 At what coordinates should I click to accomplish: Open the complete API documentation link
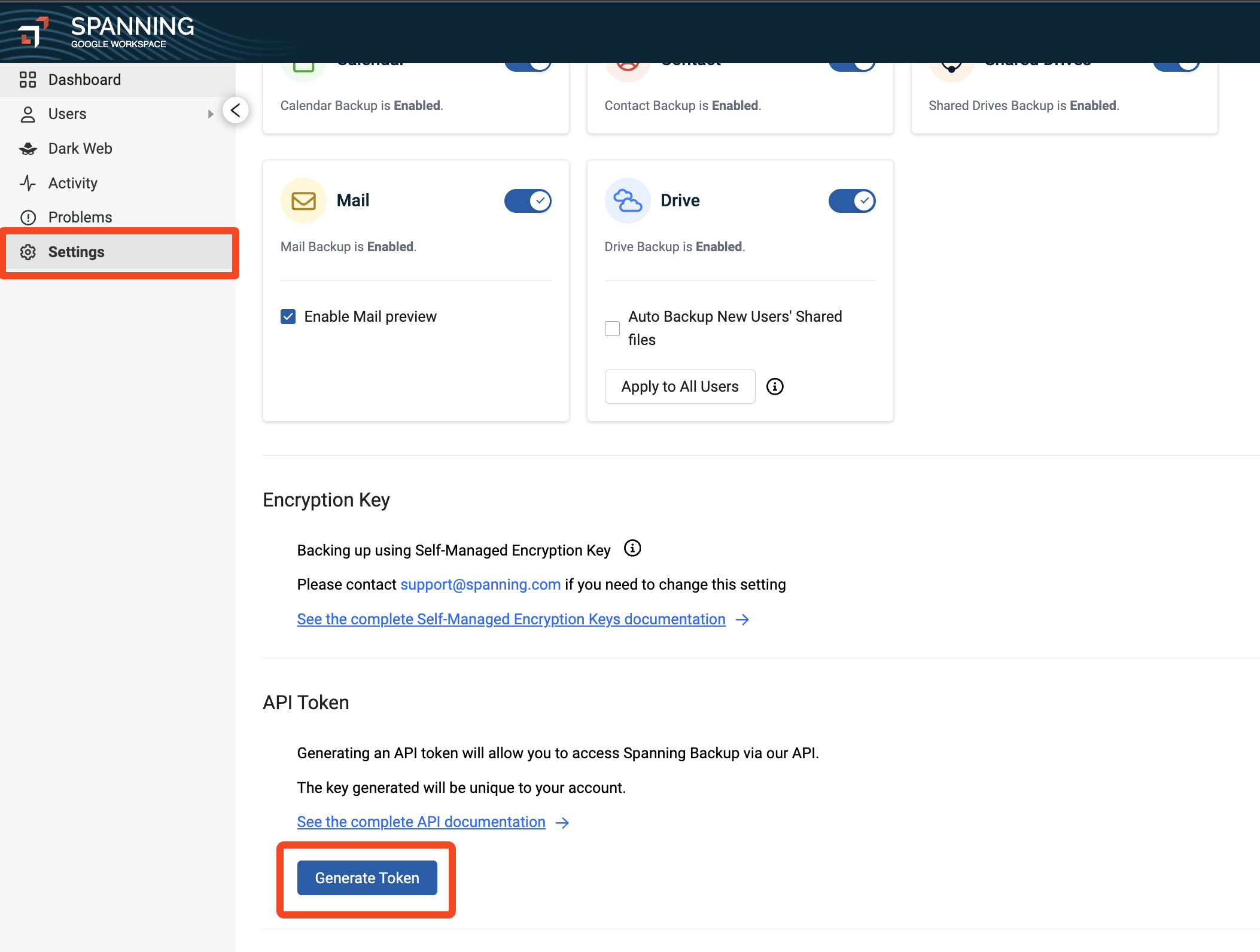click(421, 822)
